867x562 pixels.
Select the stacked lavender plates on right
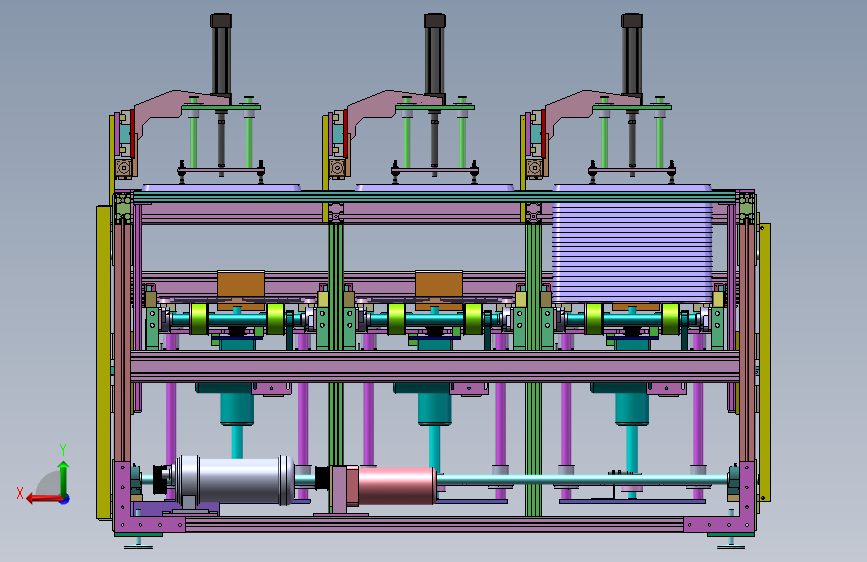coord(632,243)
